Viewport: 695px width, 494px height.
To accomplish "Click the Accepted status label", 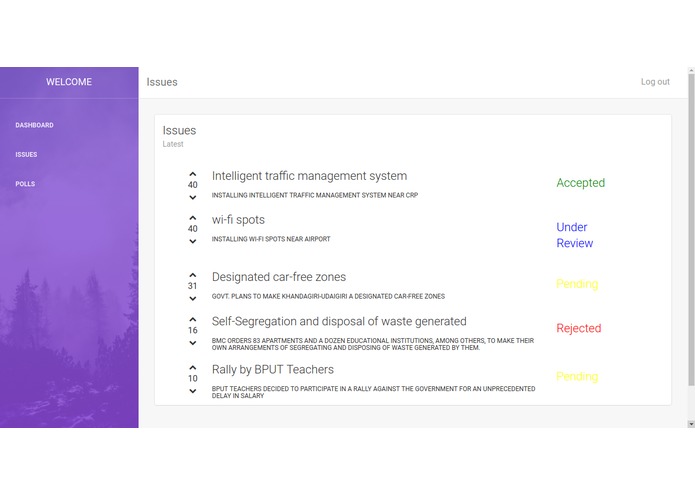I will click(581, 183).
